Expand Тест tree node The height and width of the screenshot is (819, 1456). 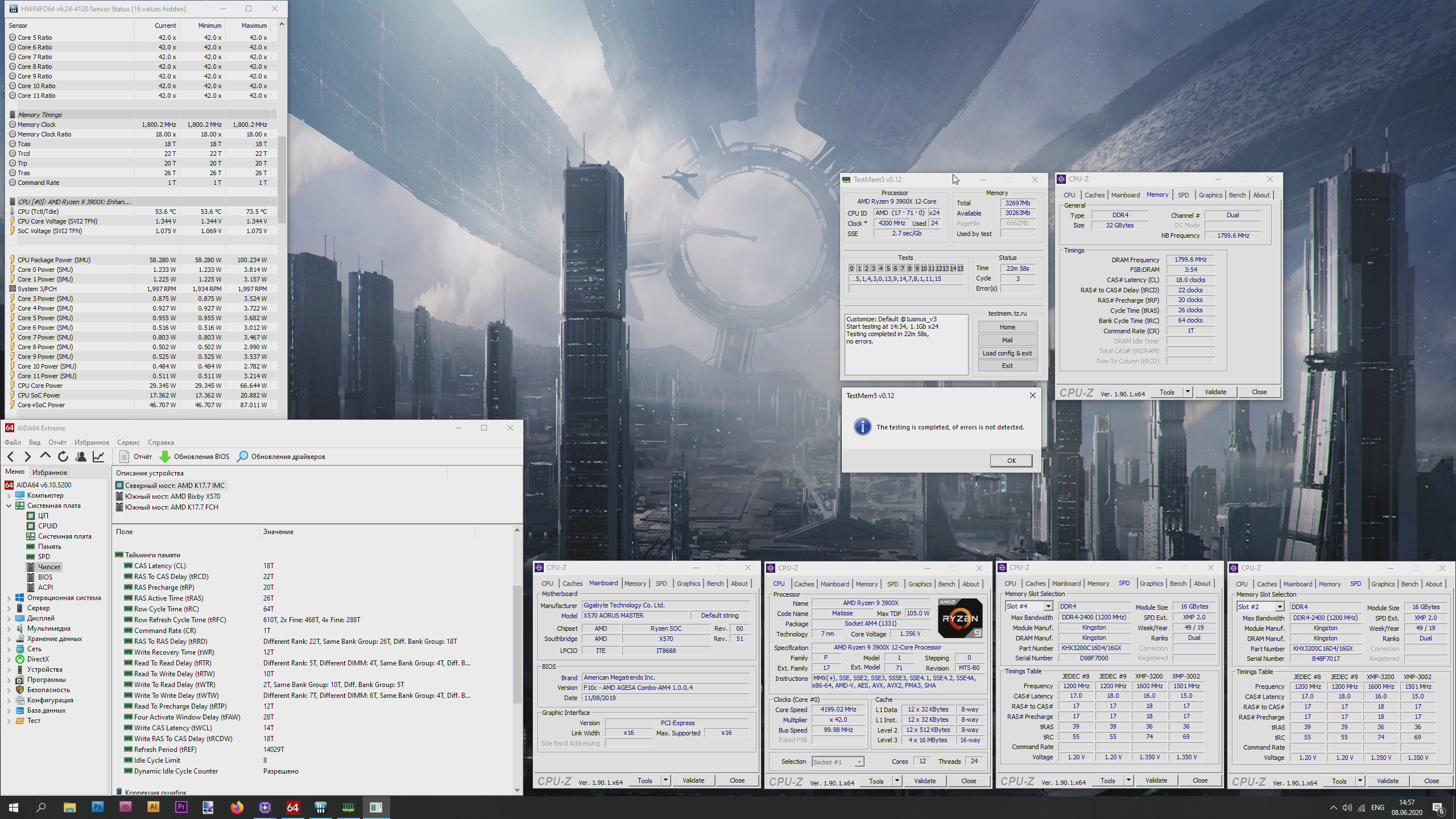(9, 720)
